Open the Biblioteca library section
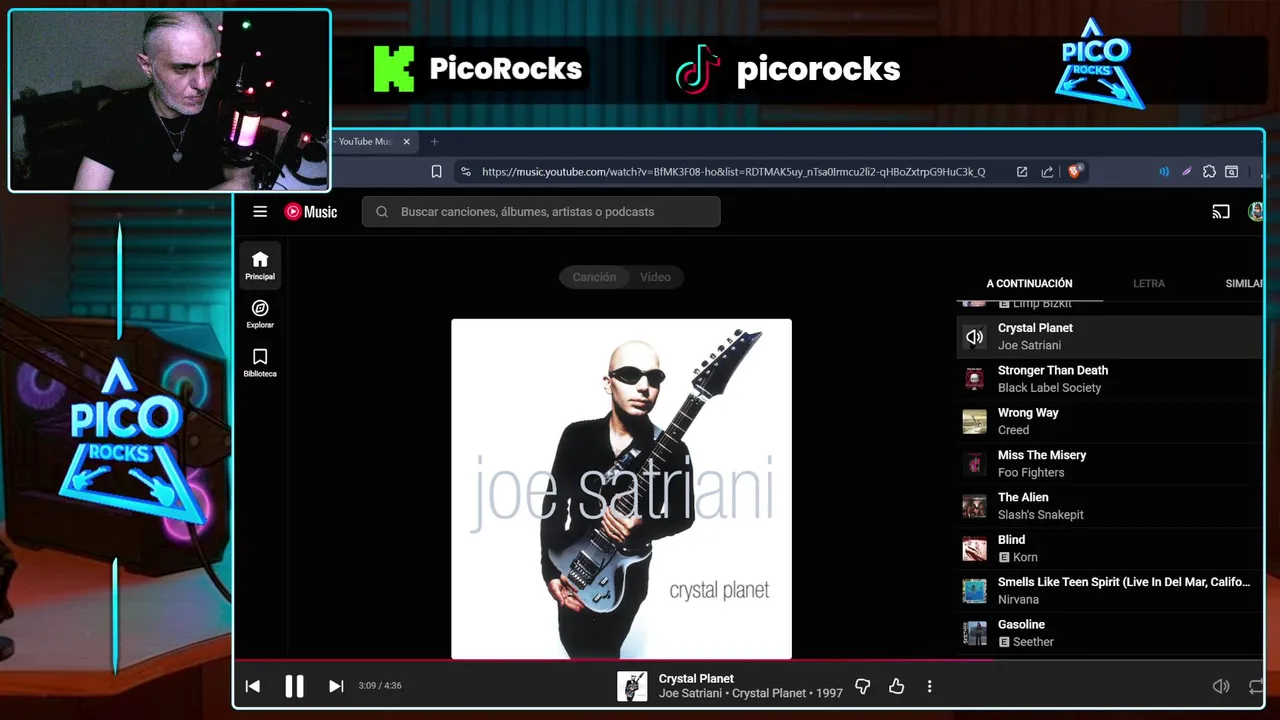The width and height of the screenshot is (1280, 720). click(x=260, y=362)
